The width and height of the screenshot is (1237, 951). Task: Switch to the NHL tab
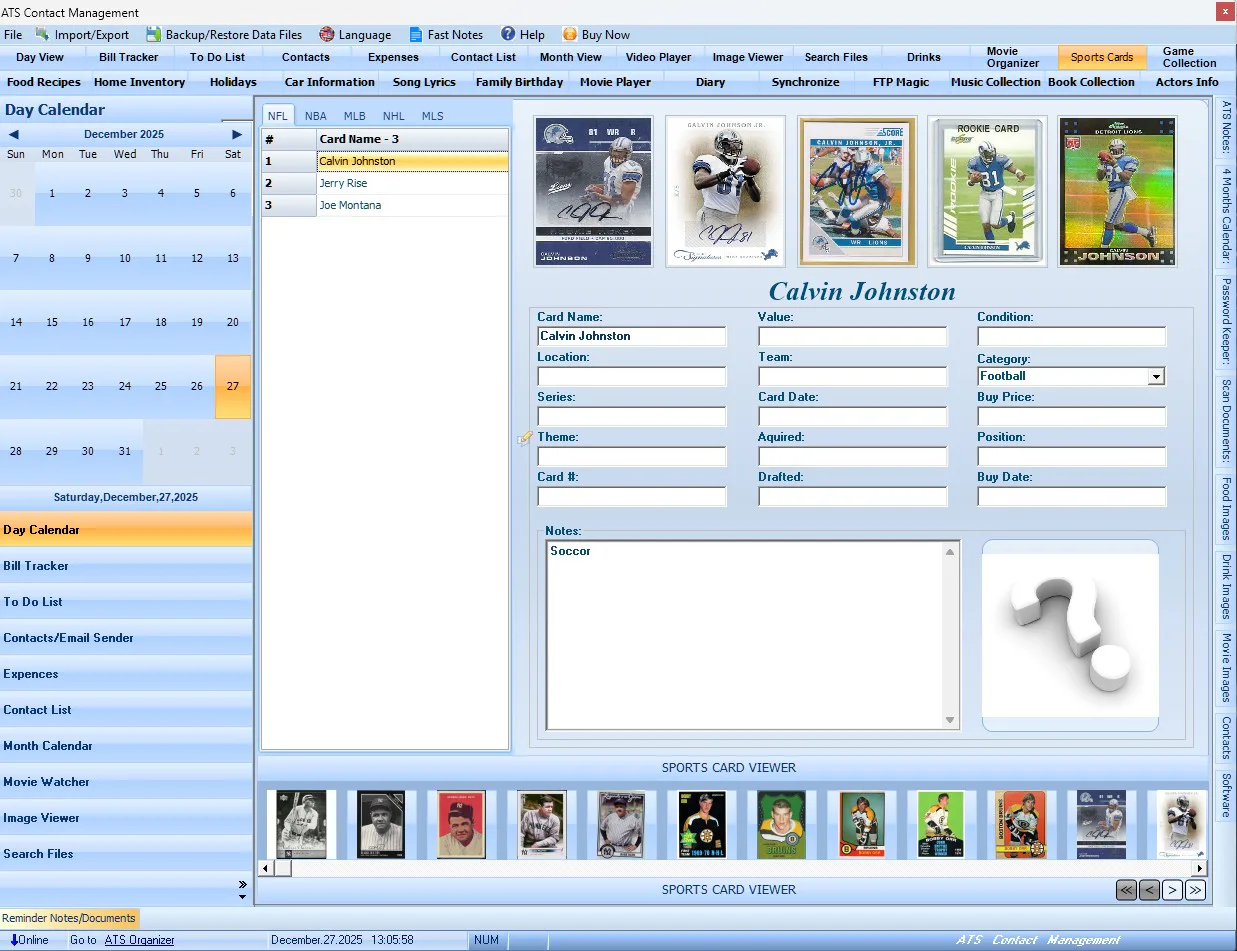tap(394, 116)
